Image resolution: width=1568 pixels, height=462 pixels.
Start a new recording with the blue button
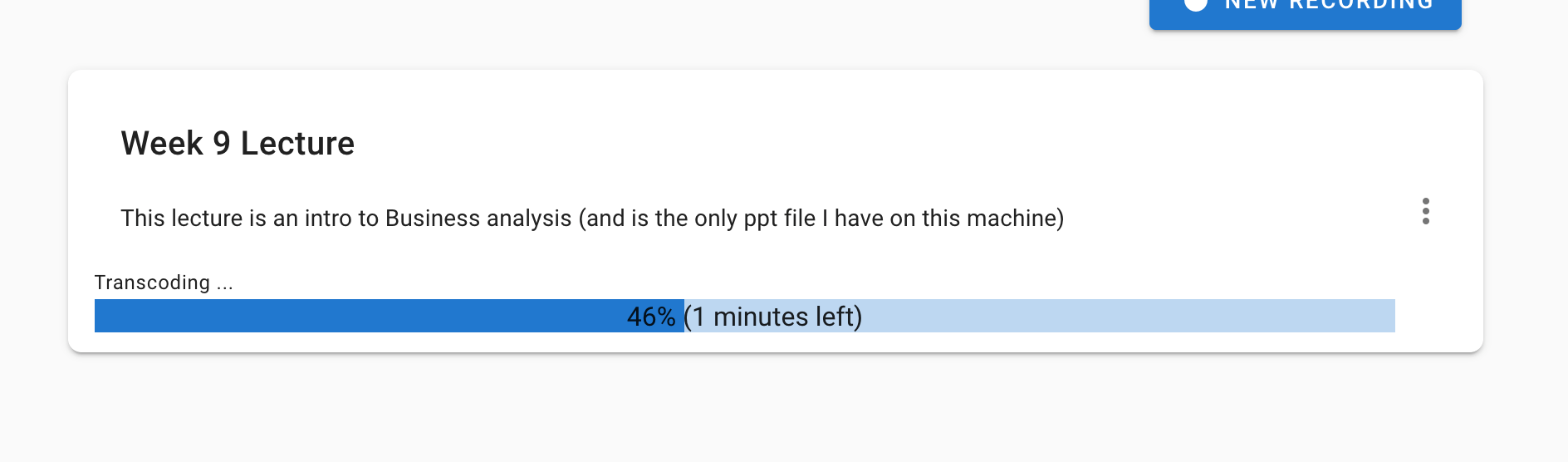pyautogui.click(x=1305, y=12)
